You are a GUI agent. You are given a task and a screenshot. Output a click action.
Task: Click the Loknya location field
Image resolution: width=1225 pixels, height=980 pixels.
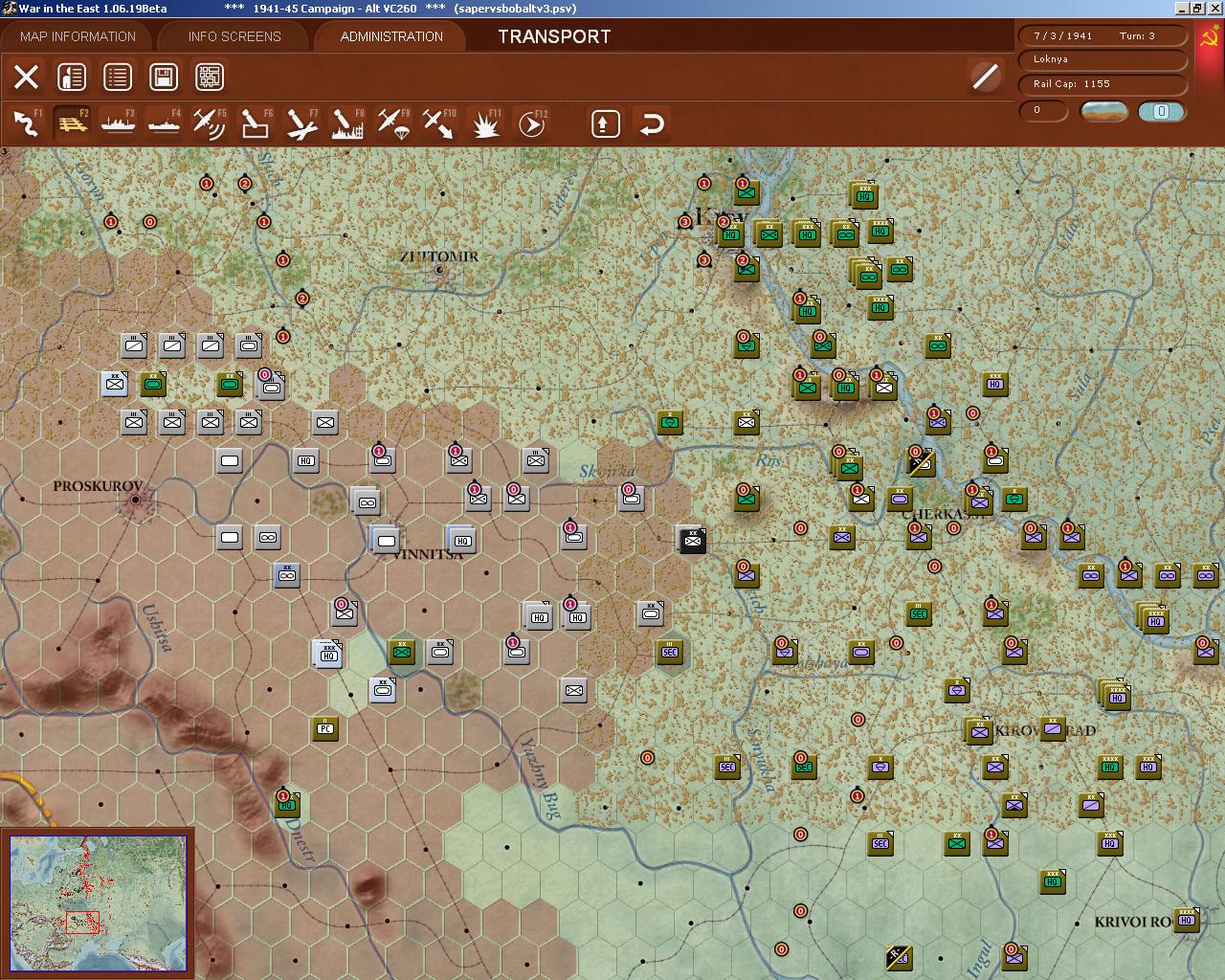pyautogui.click(x=1103, y=59)
